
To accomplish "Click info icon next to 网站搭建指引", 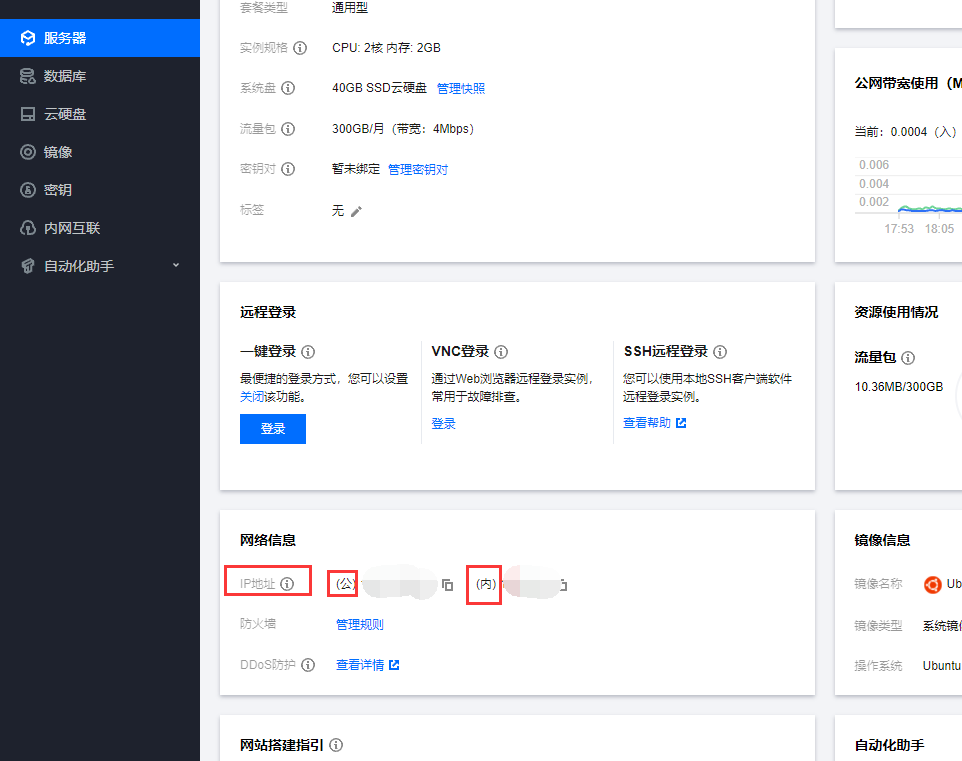I will point(336,745).
